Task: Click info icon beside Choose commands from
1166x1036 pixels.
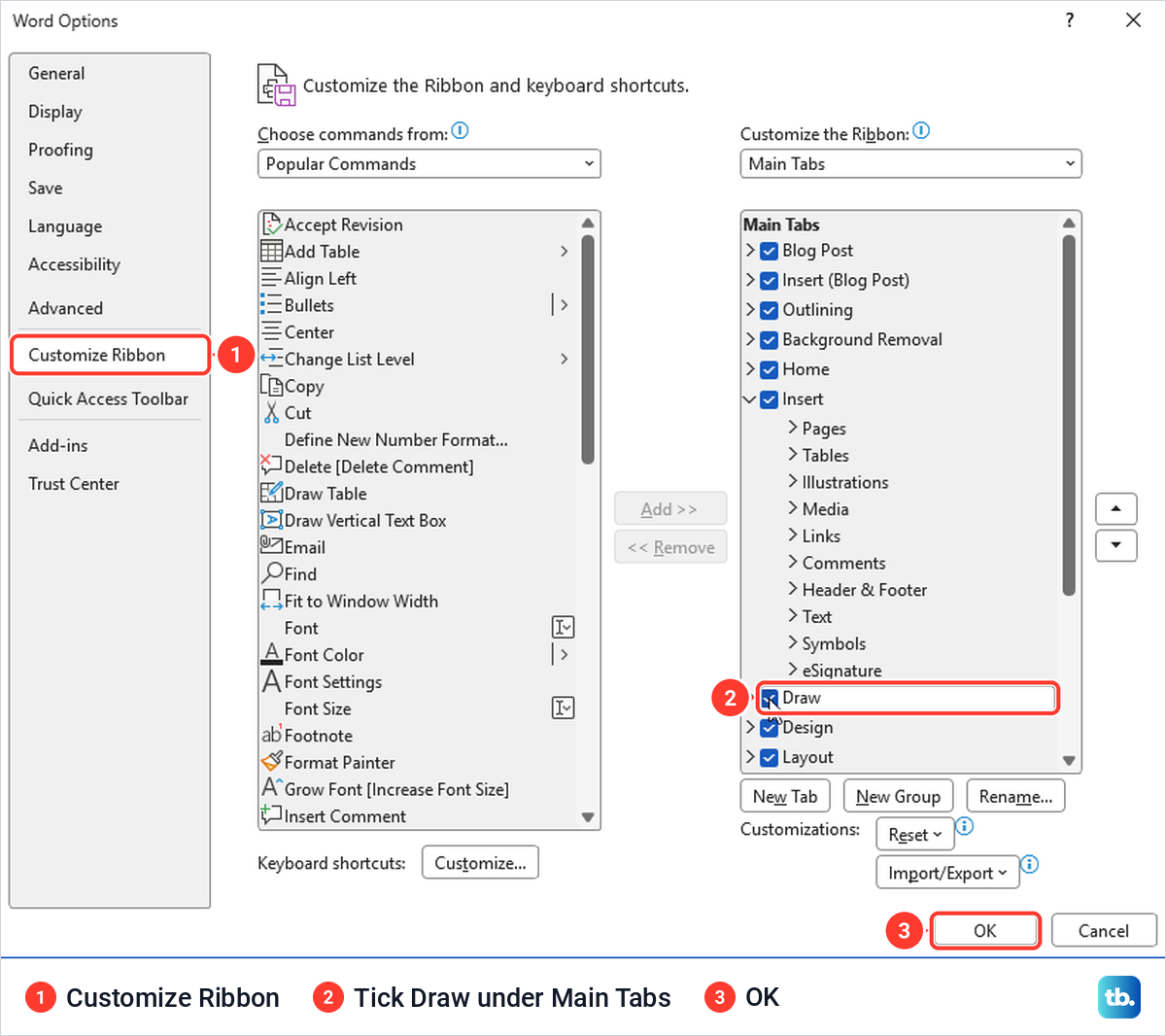Action: point(461,130)
